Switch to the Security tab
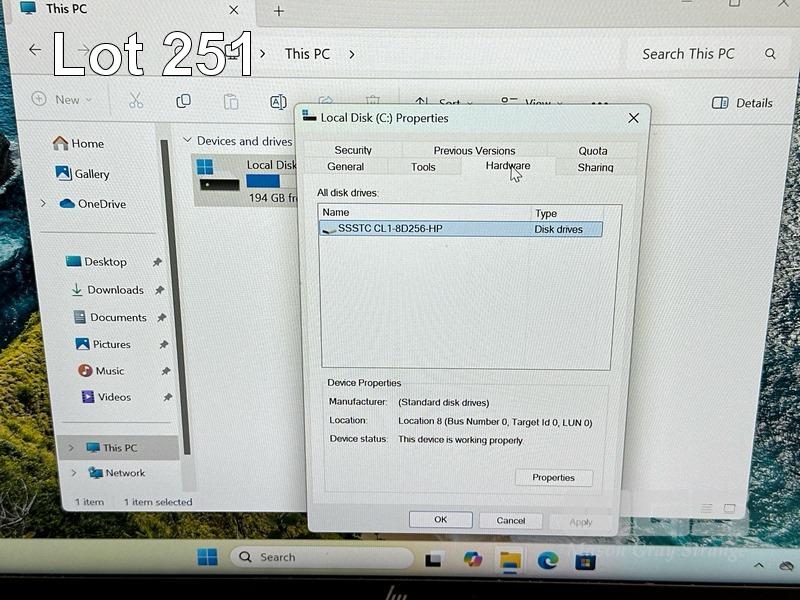 point(353,150)
